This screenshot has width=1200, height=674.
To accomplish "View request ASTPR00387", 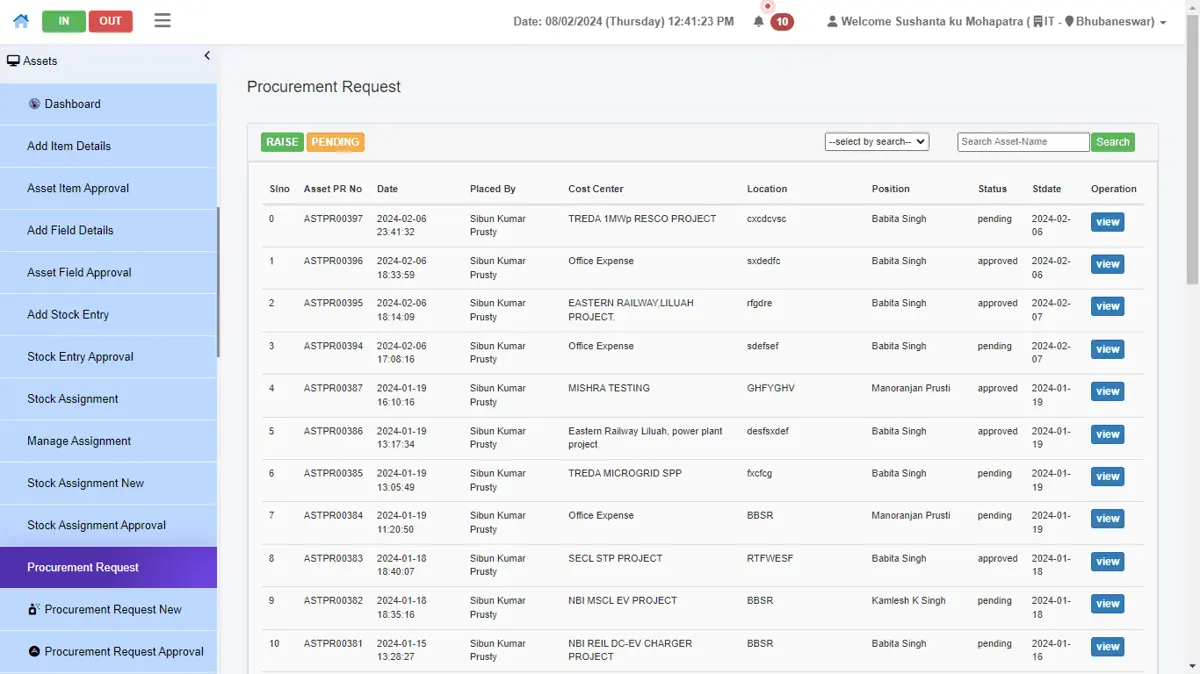I will [1107, 391].
